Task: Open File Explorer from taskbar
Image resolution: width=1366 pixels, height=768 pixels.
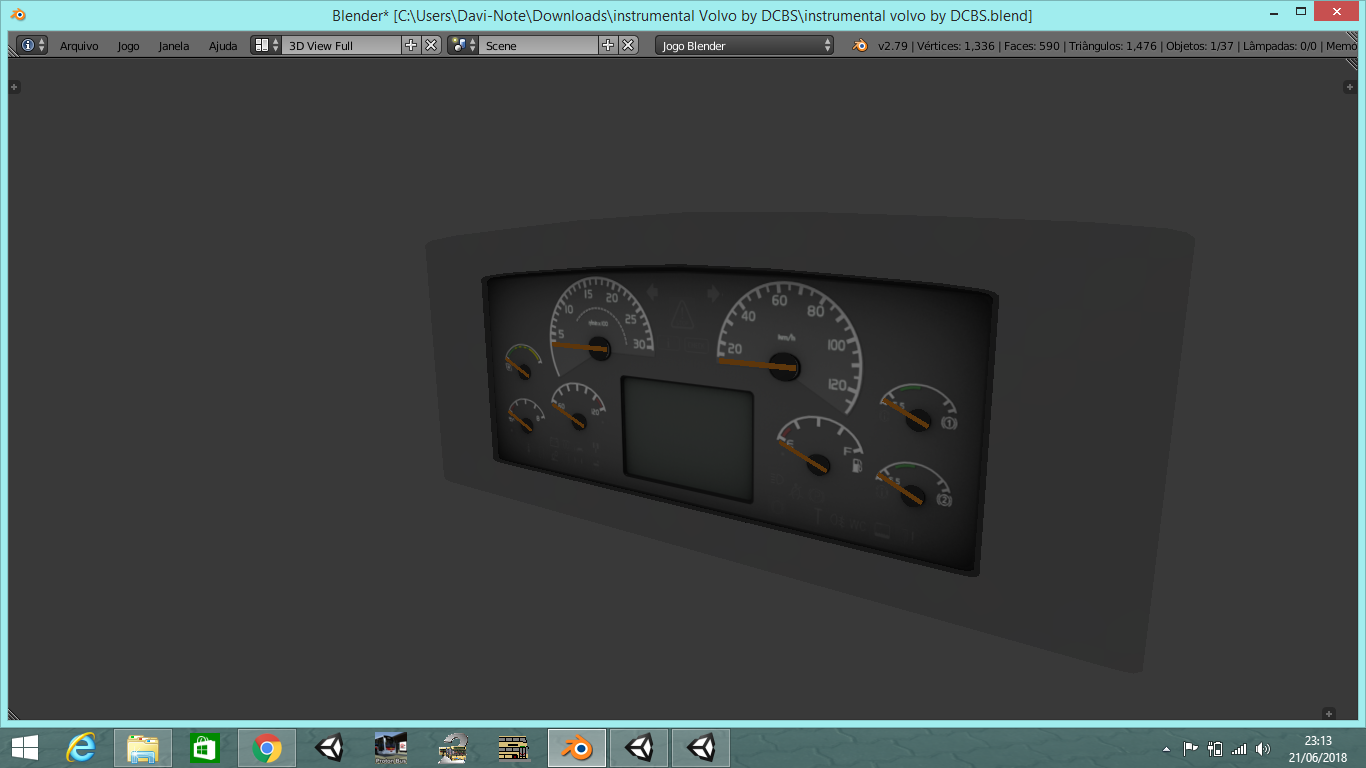Action: (143, 747)
